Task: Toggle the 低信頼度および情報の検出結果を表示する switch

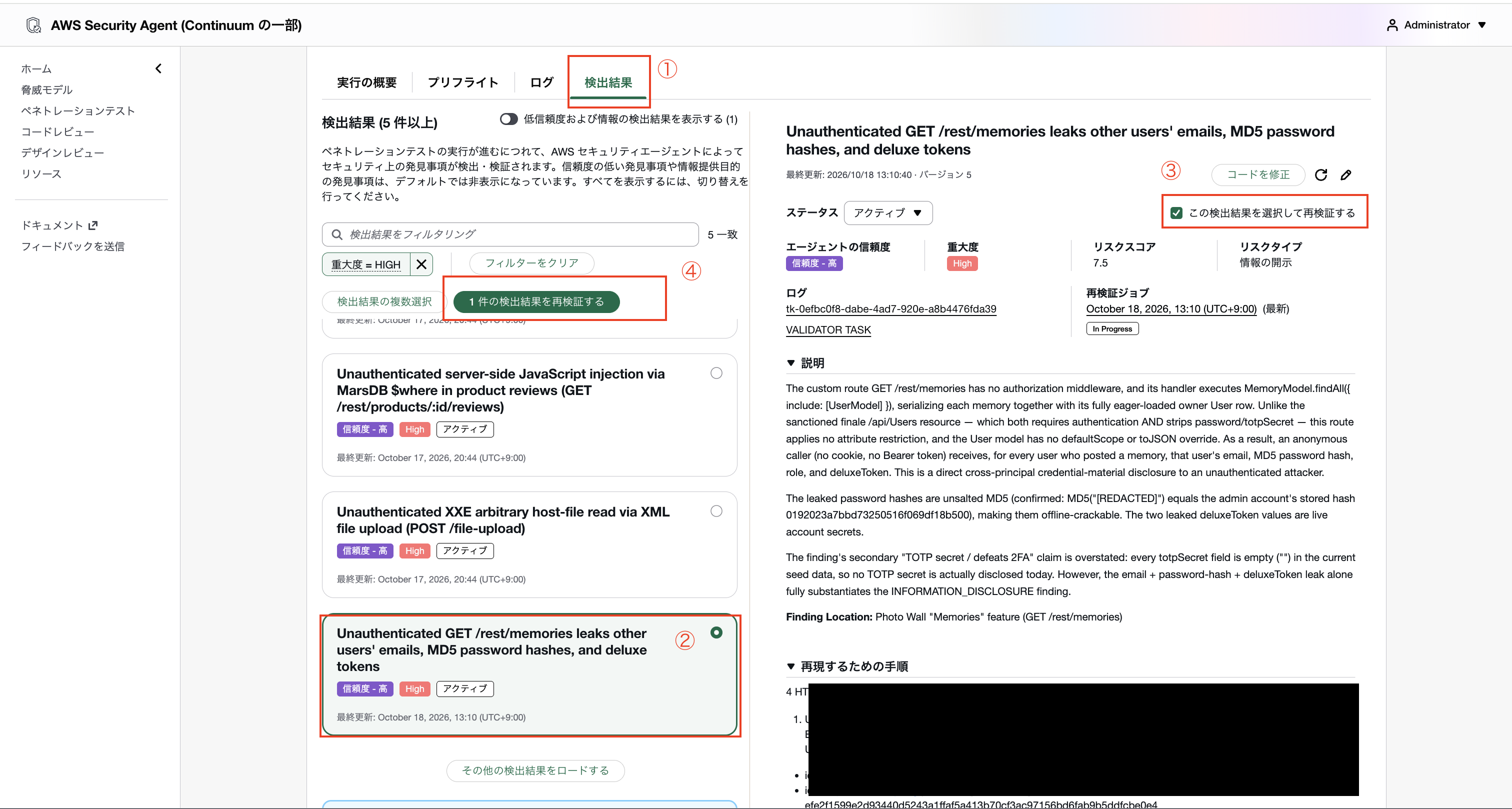Action: [508, 119]
